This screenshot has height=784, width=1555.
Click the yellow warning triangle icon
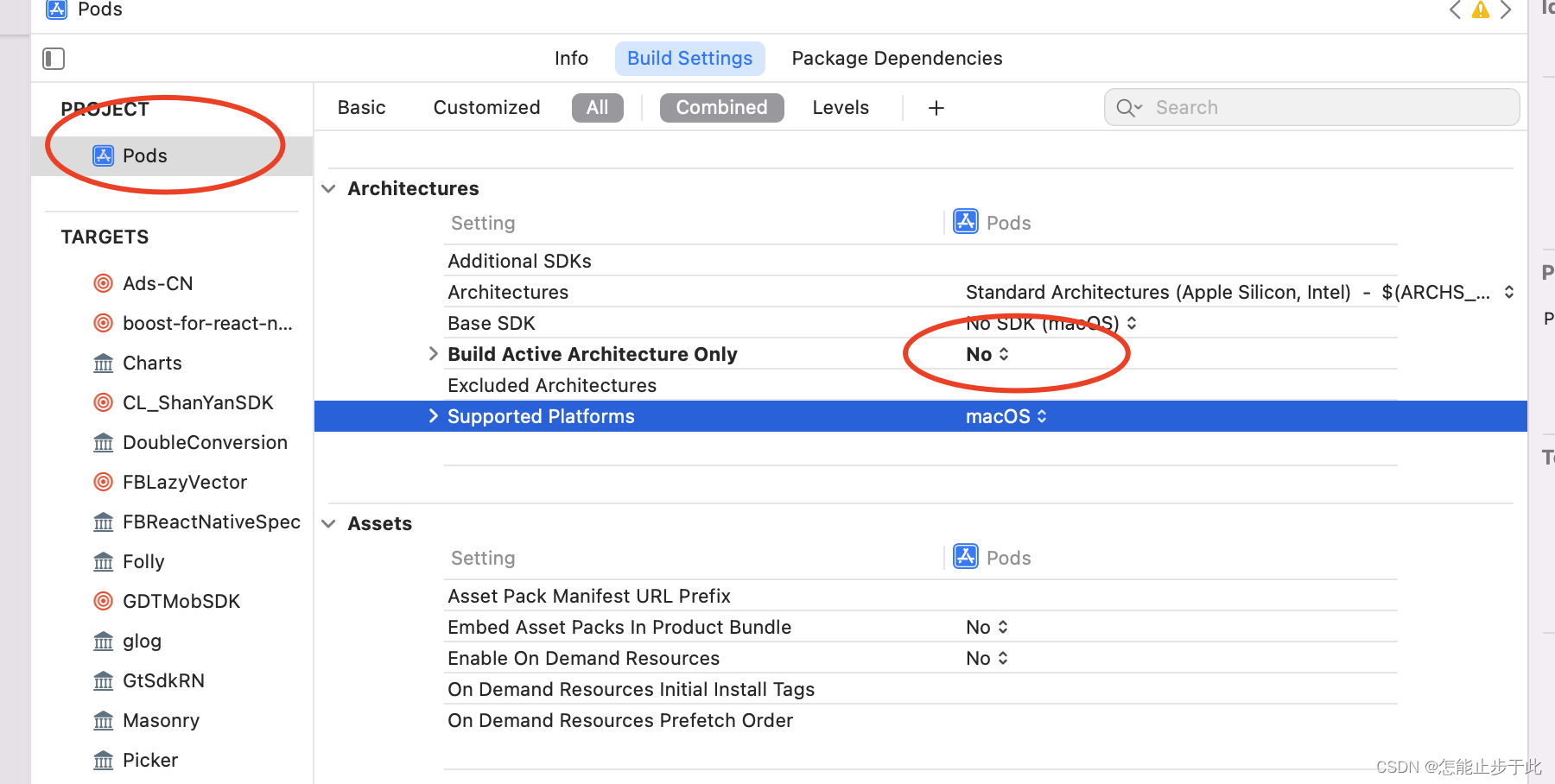[1481, 9]
